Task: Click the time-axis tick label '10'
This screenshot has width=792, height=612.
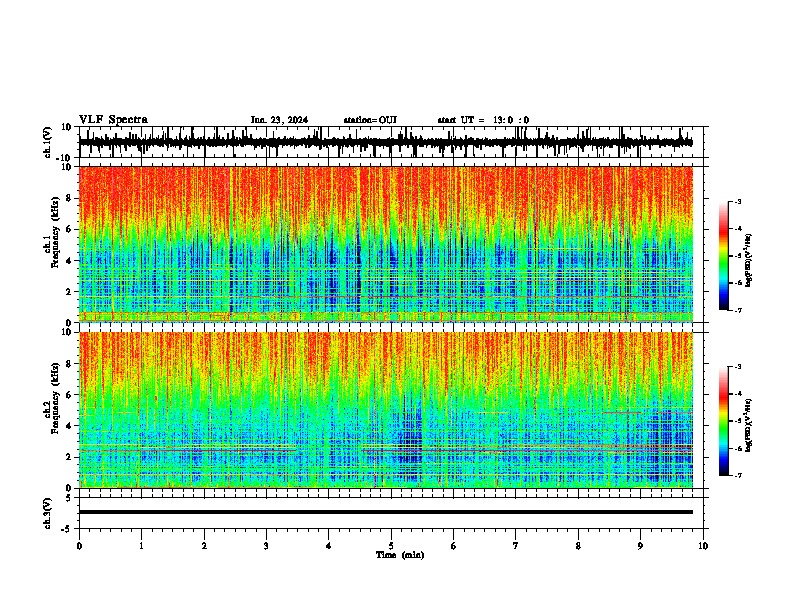Action: point(703,546)
